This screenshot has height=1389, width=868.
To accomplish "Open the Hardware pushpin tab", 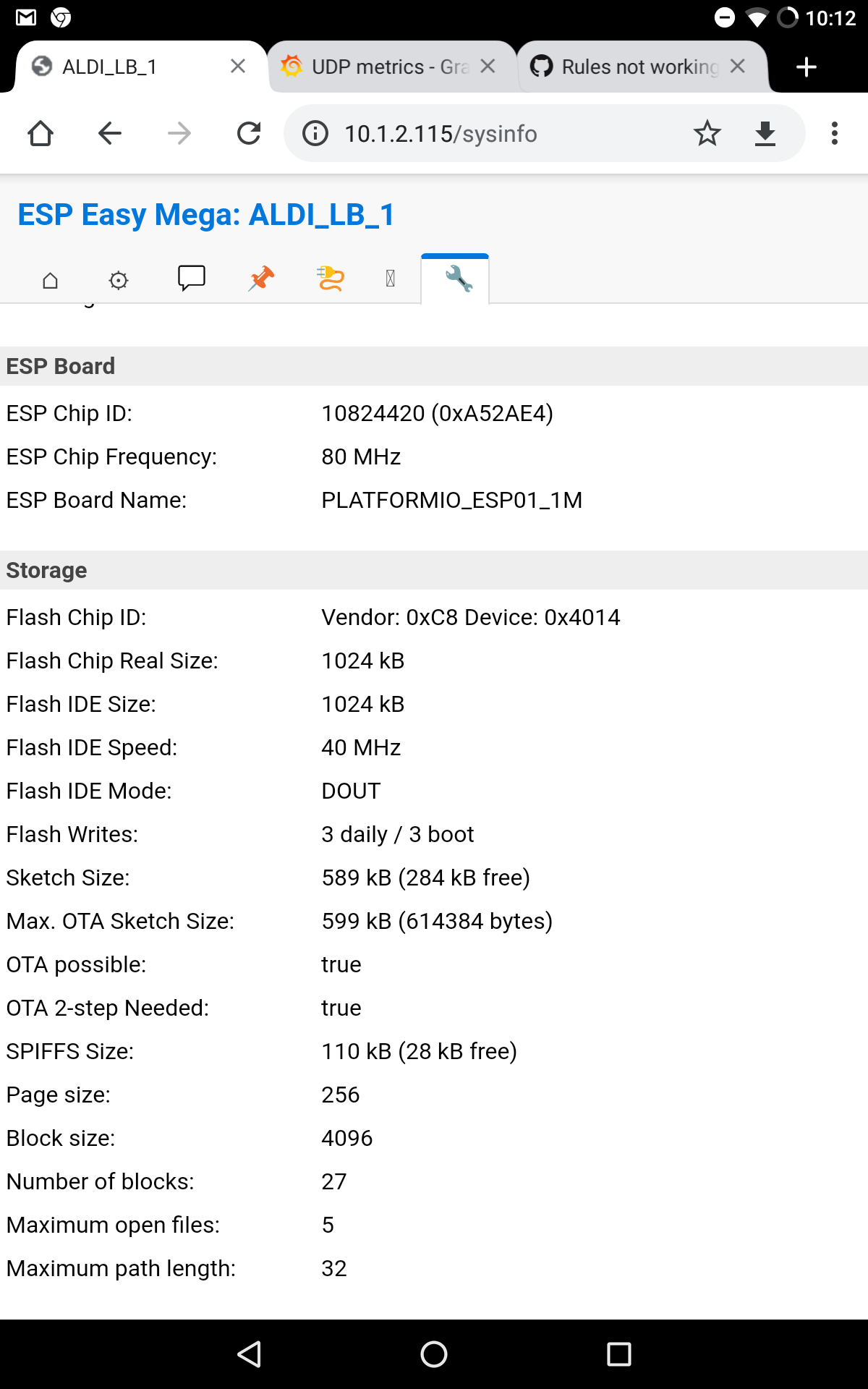I will (x=261, y=279).
